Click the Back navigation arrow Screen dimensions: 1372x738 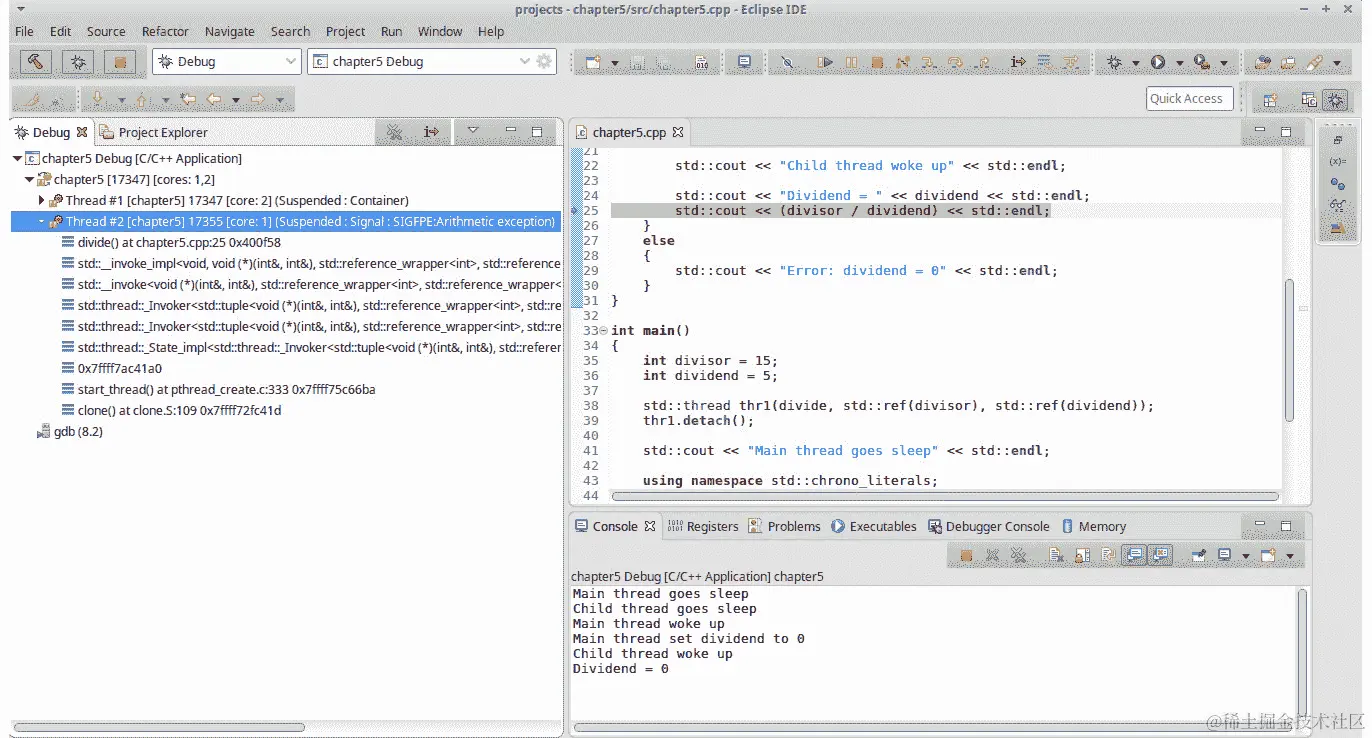tap(213, 99)
